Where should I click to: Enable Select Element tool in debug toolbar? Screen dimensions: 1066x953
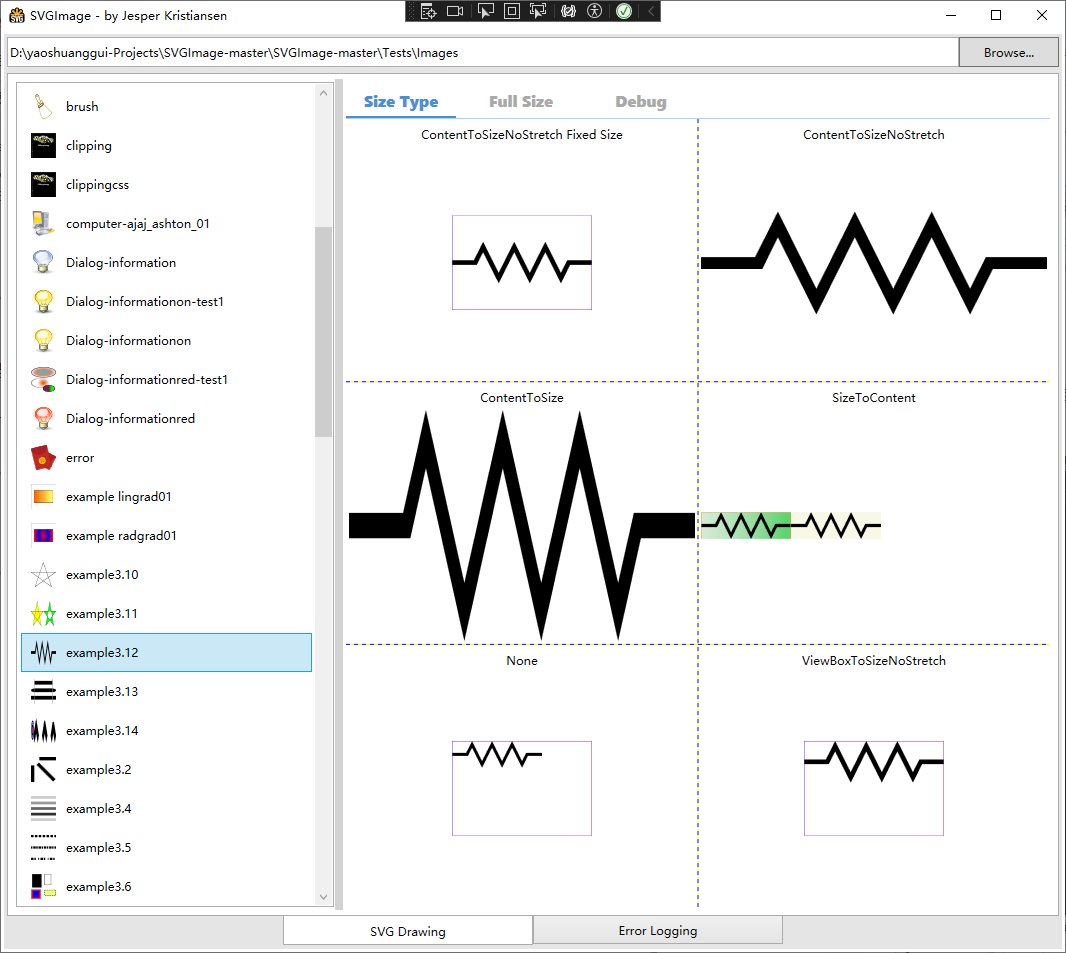pos(485,11)
